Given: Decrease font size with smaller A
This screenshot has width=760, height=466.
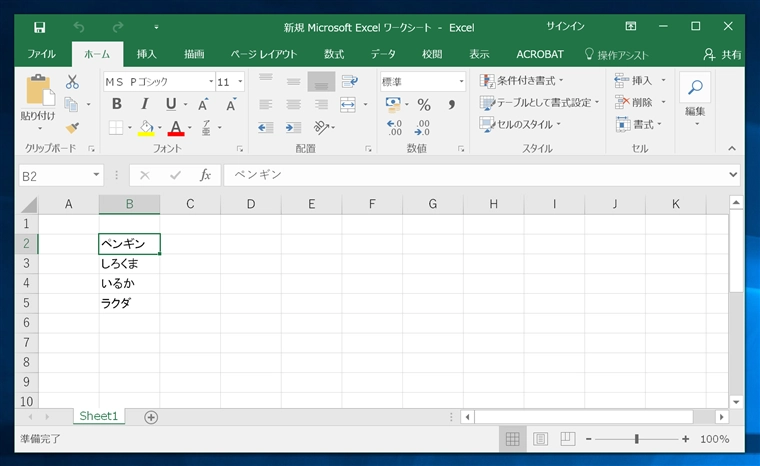Looking at the screenshot, I should point(231,104).
